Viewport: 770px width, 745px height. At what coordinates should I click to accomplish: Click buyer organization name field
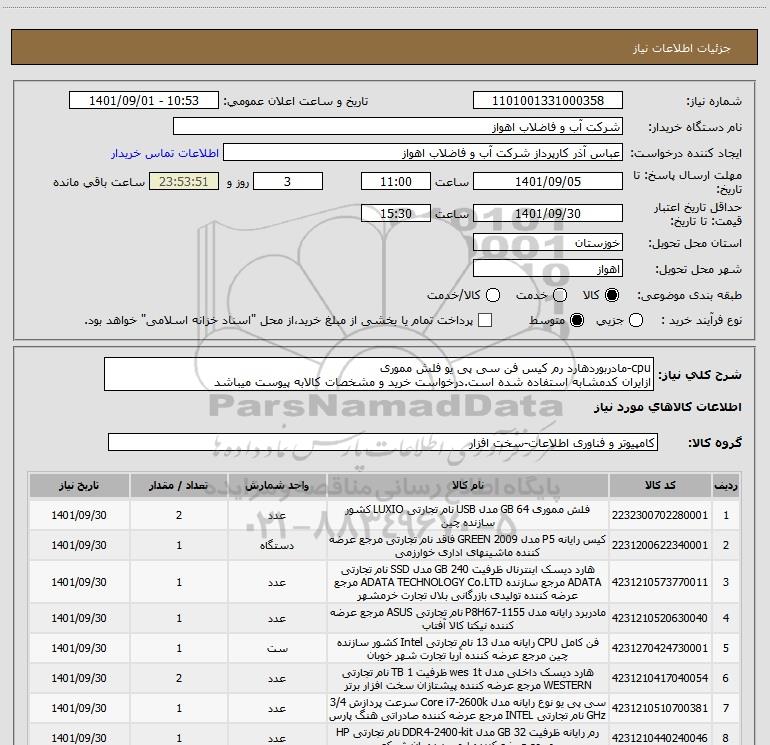(x=398, y=126)
